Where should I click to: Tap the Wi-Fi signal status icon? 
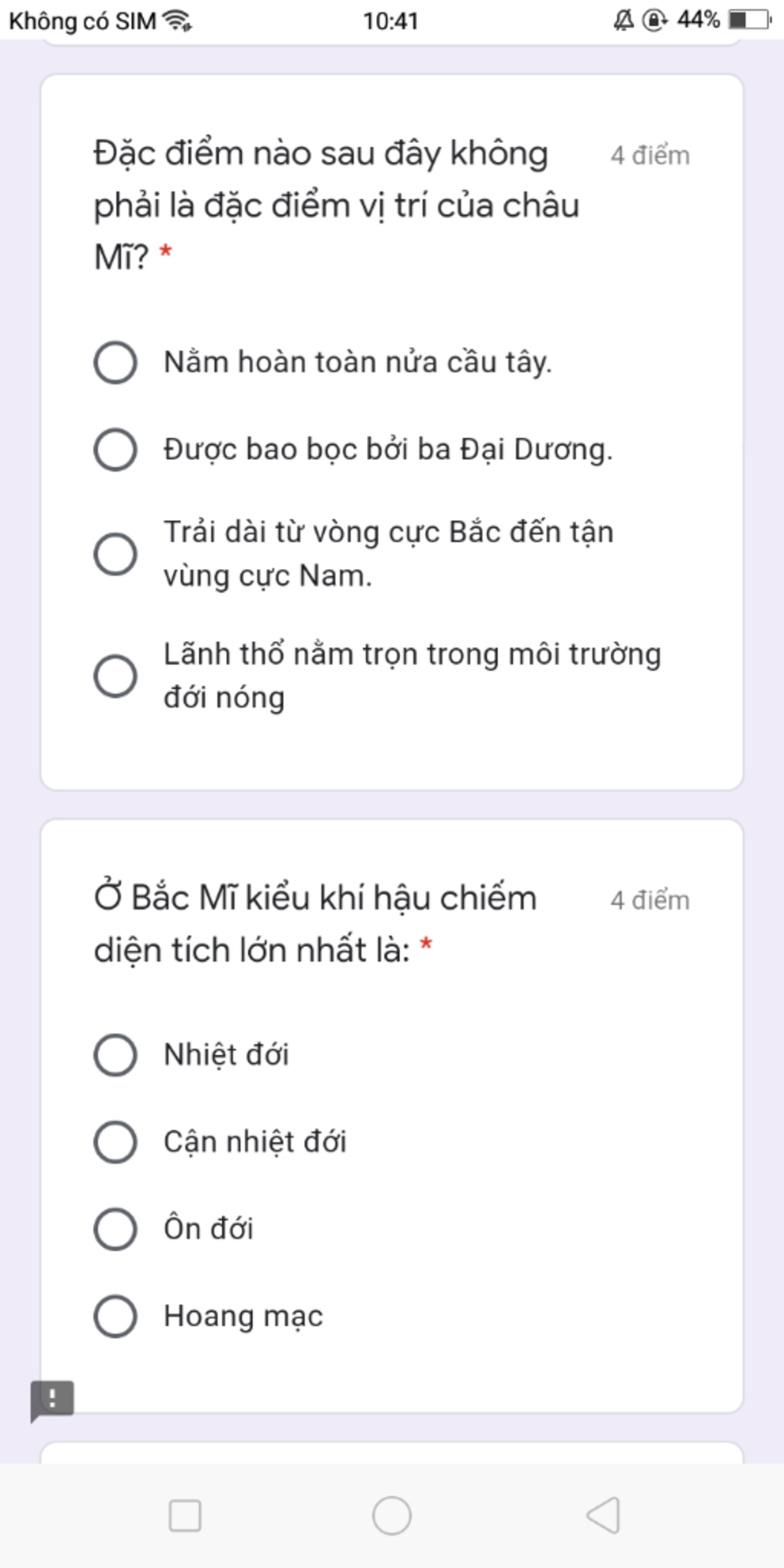tap(178, 21)
